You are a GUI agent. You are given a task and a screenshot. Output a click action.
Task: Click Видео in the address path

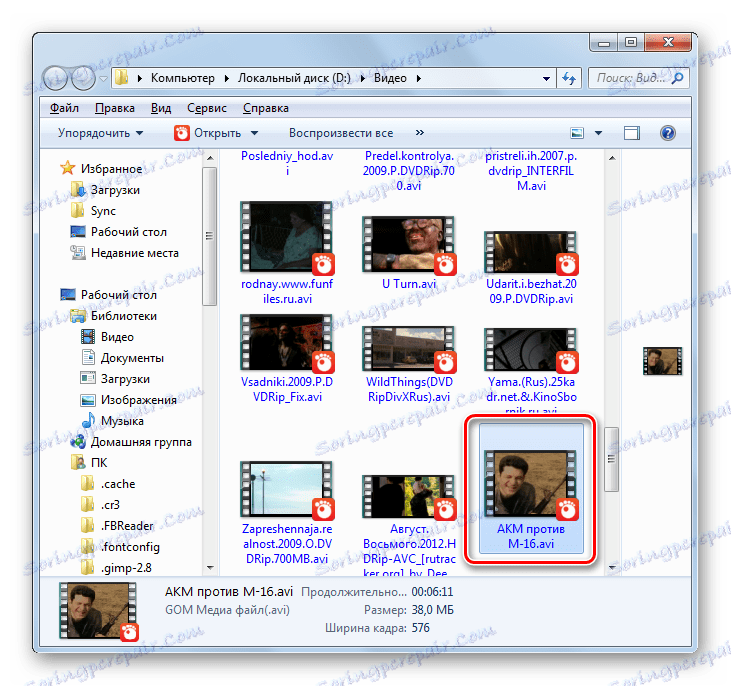390,78
